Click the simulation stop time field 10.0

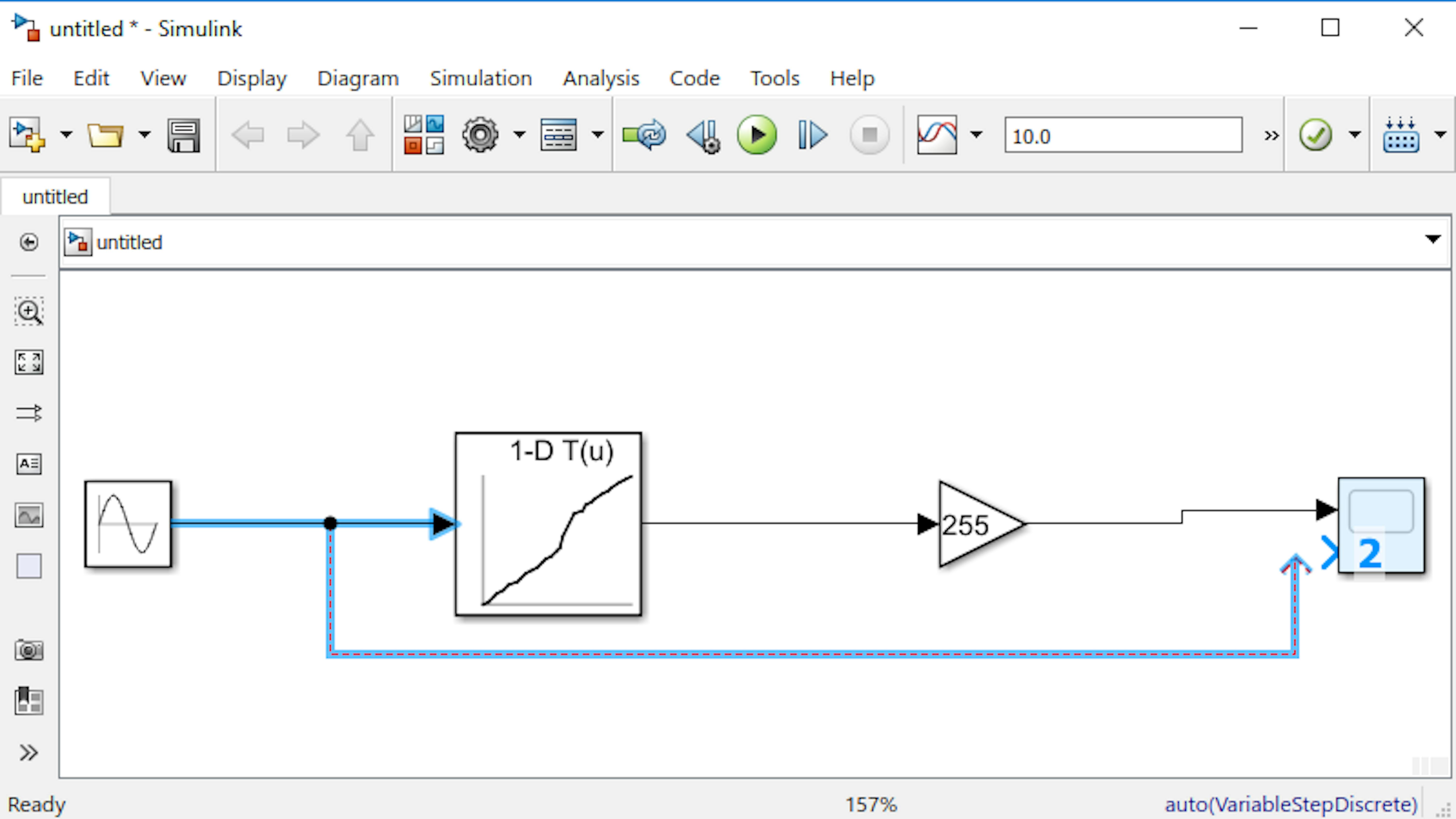point(1123,135)
